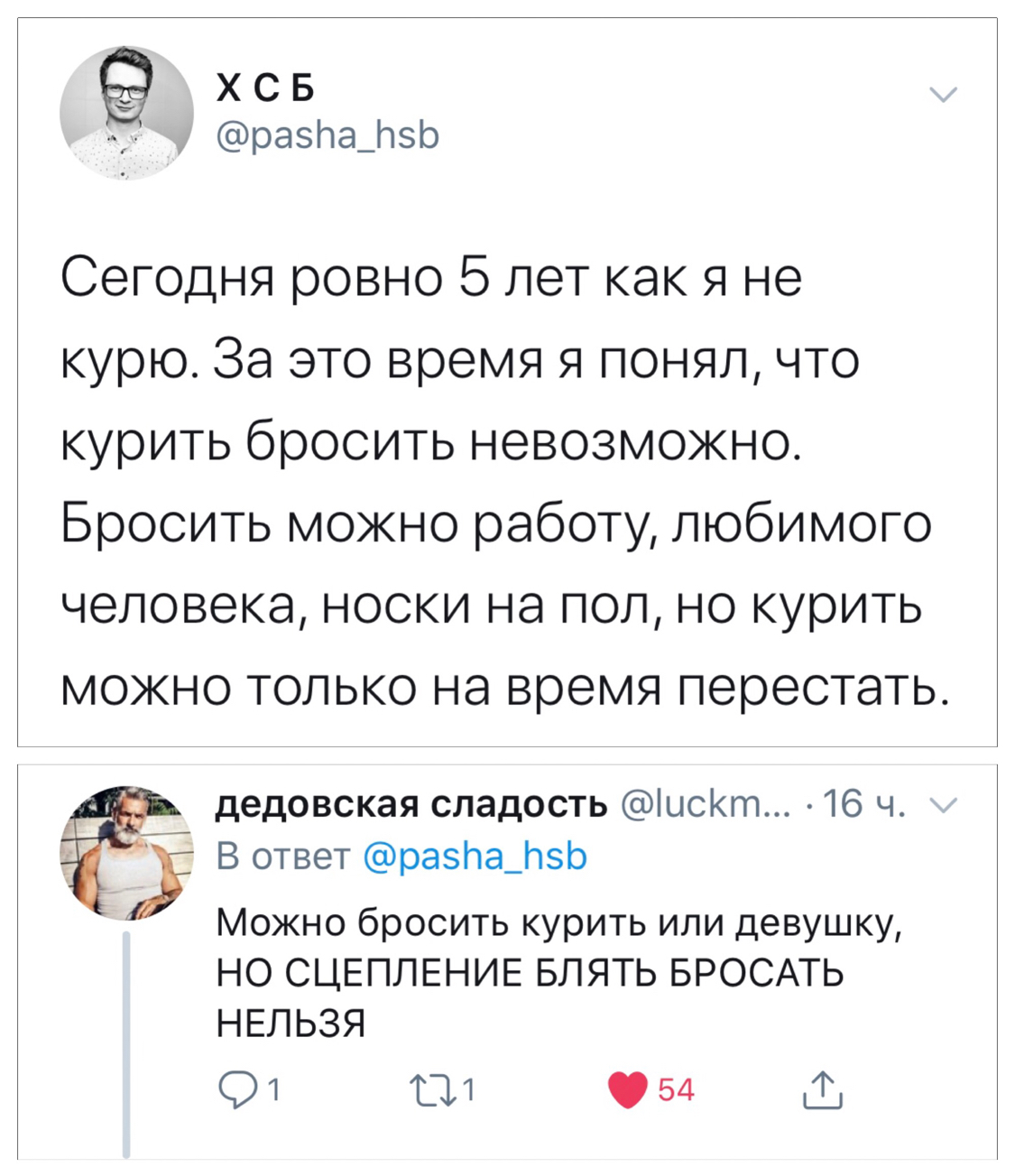
Task: Unlike the reply via red heart
Action: [629, 1090]
